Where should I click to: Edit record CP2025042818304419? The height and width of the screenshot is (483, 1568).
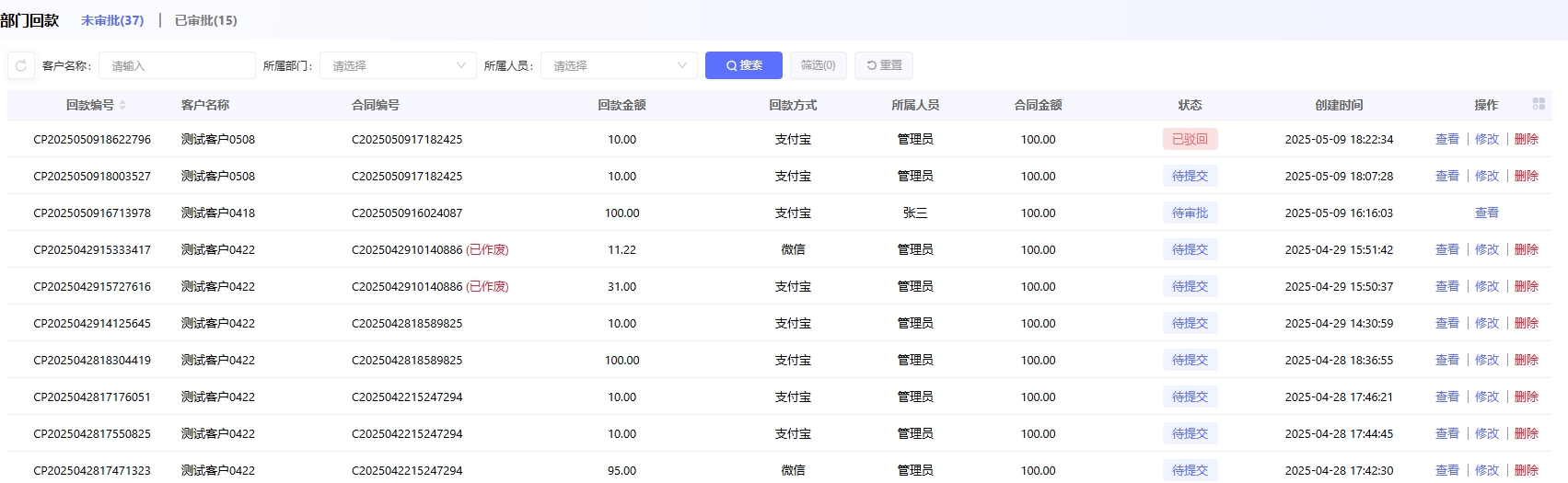coord(1486,360)
